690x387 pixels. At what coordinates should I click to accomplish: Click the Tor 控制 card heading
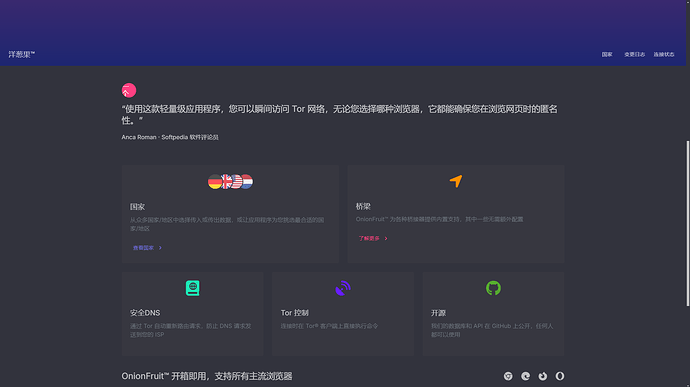click(294, 313)
